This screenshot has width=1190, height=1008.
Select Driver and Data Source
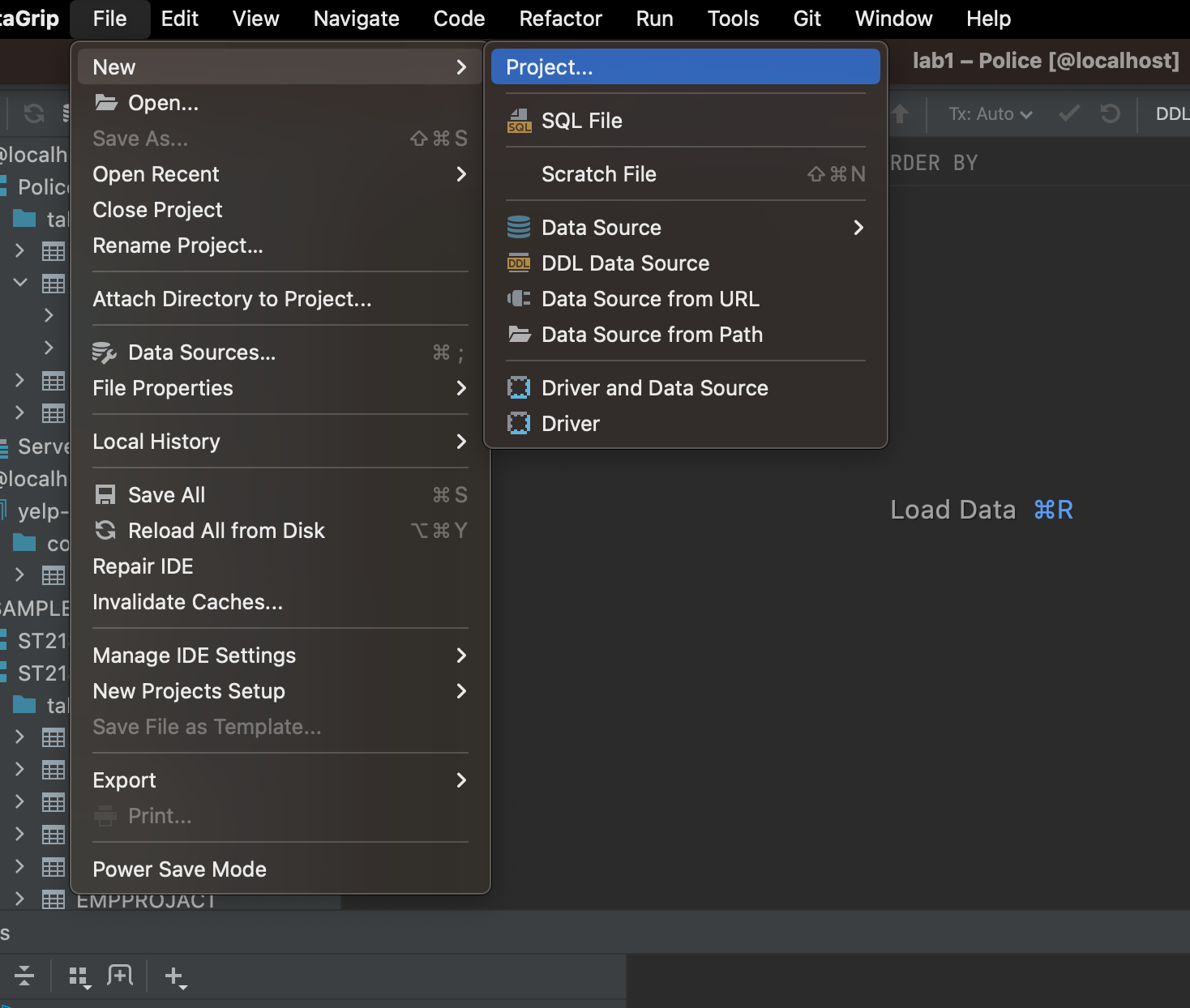686,388
